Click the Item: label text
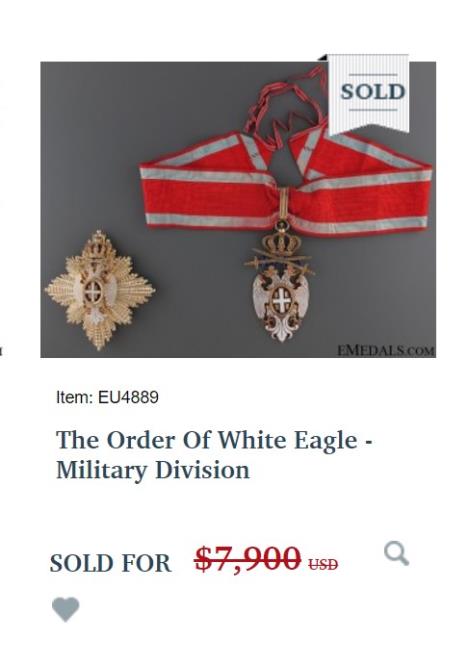 click(x=74, y=397)
